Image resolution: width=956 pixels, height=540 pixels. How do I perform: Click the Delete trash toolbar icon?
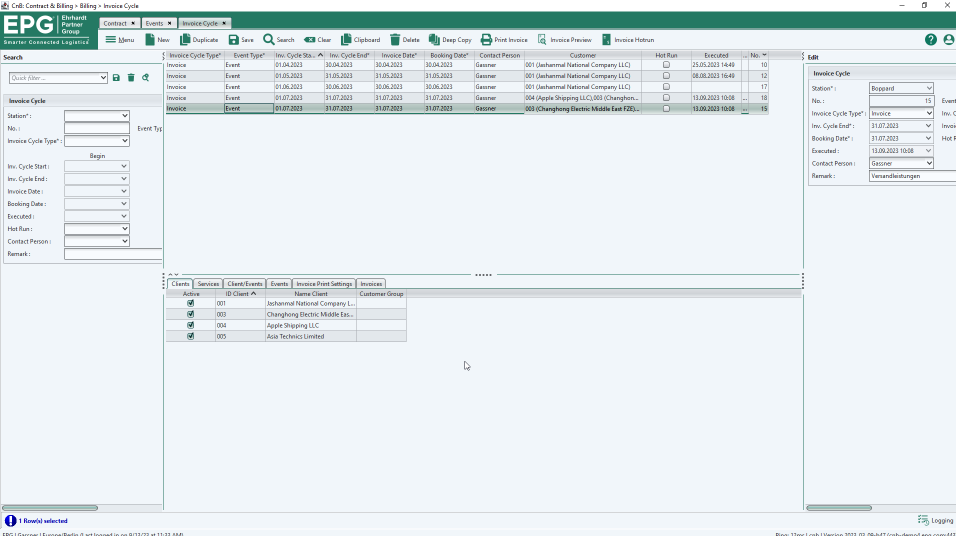click(x=395, y=40)
